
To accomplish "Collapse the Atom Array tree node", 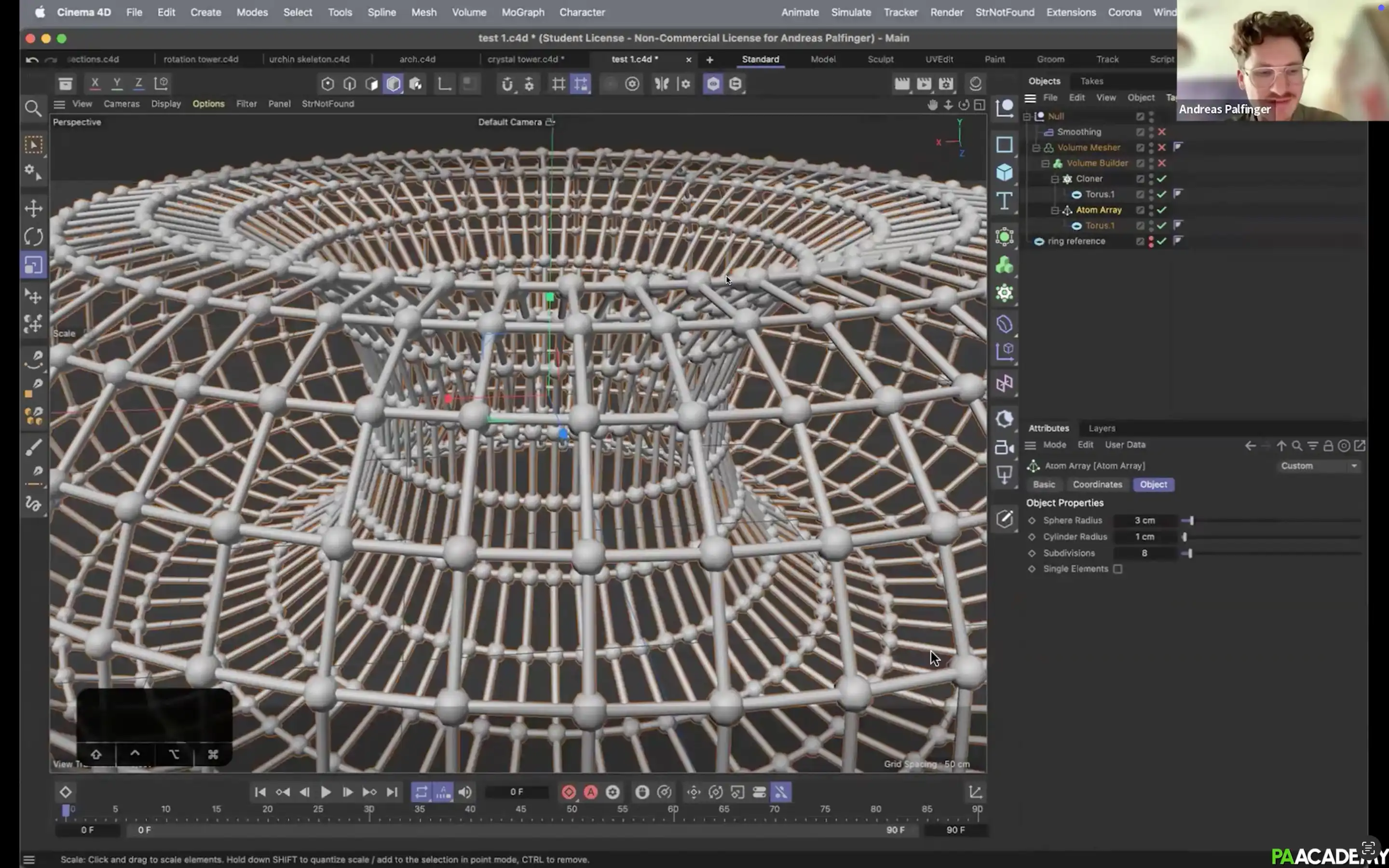I will pos(1055,210).
